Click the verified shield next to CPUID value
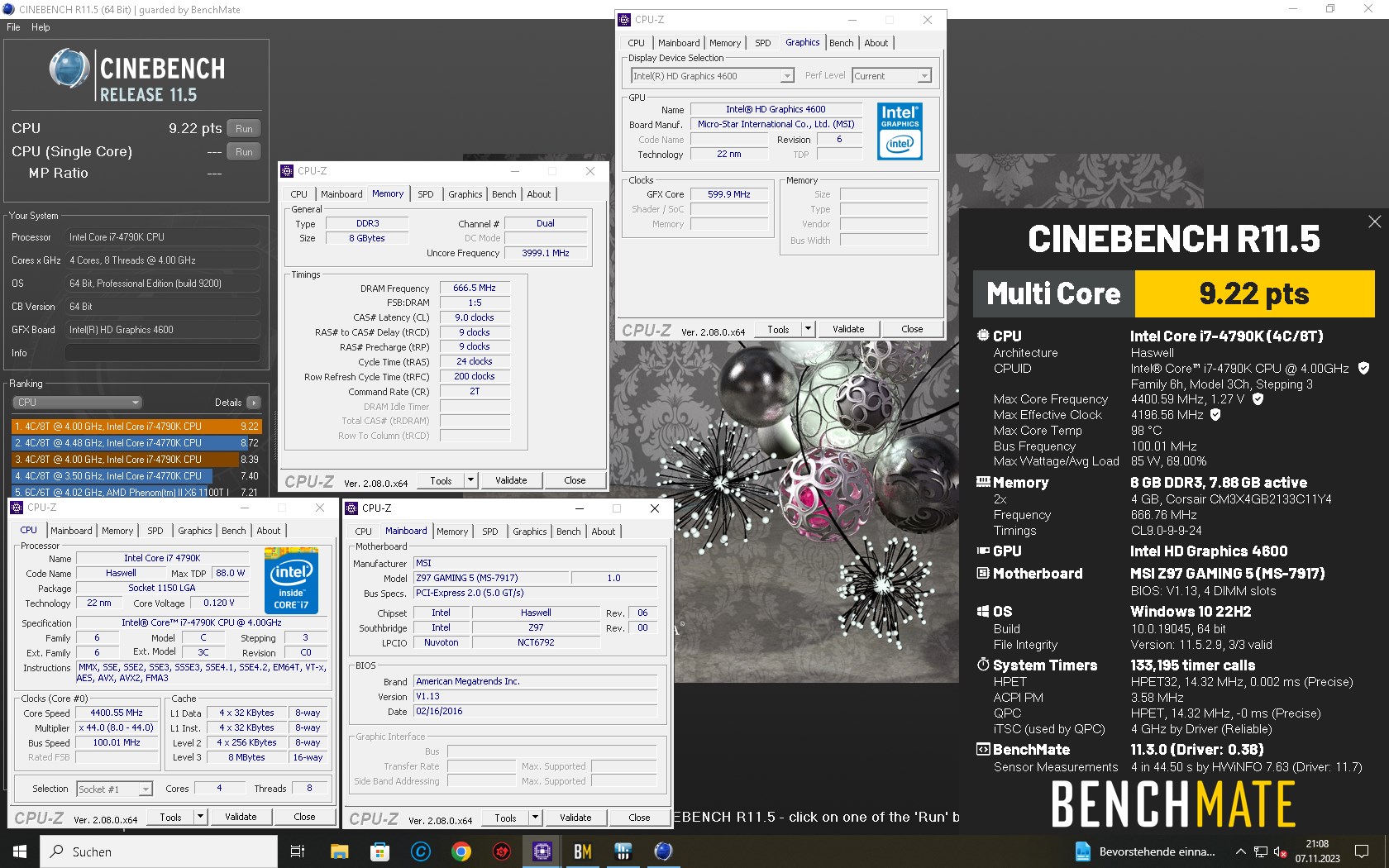Image resolution: width=1389 pixels, height=868 pixels. coord(1364,368)
